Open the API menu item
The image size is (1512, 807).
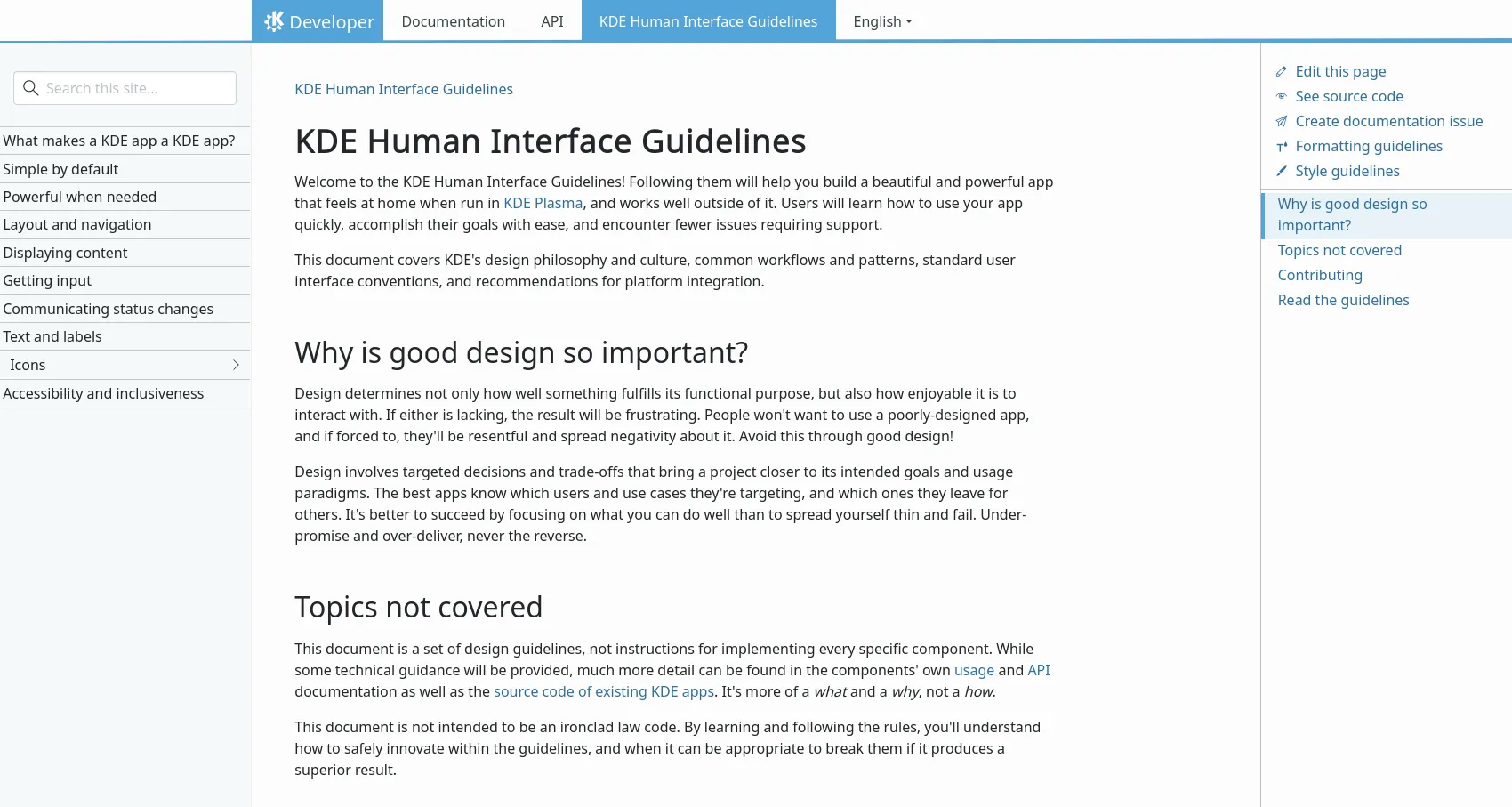coord(552,21)
